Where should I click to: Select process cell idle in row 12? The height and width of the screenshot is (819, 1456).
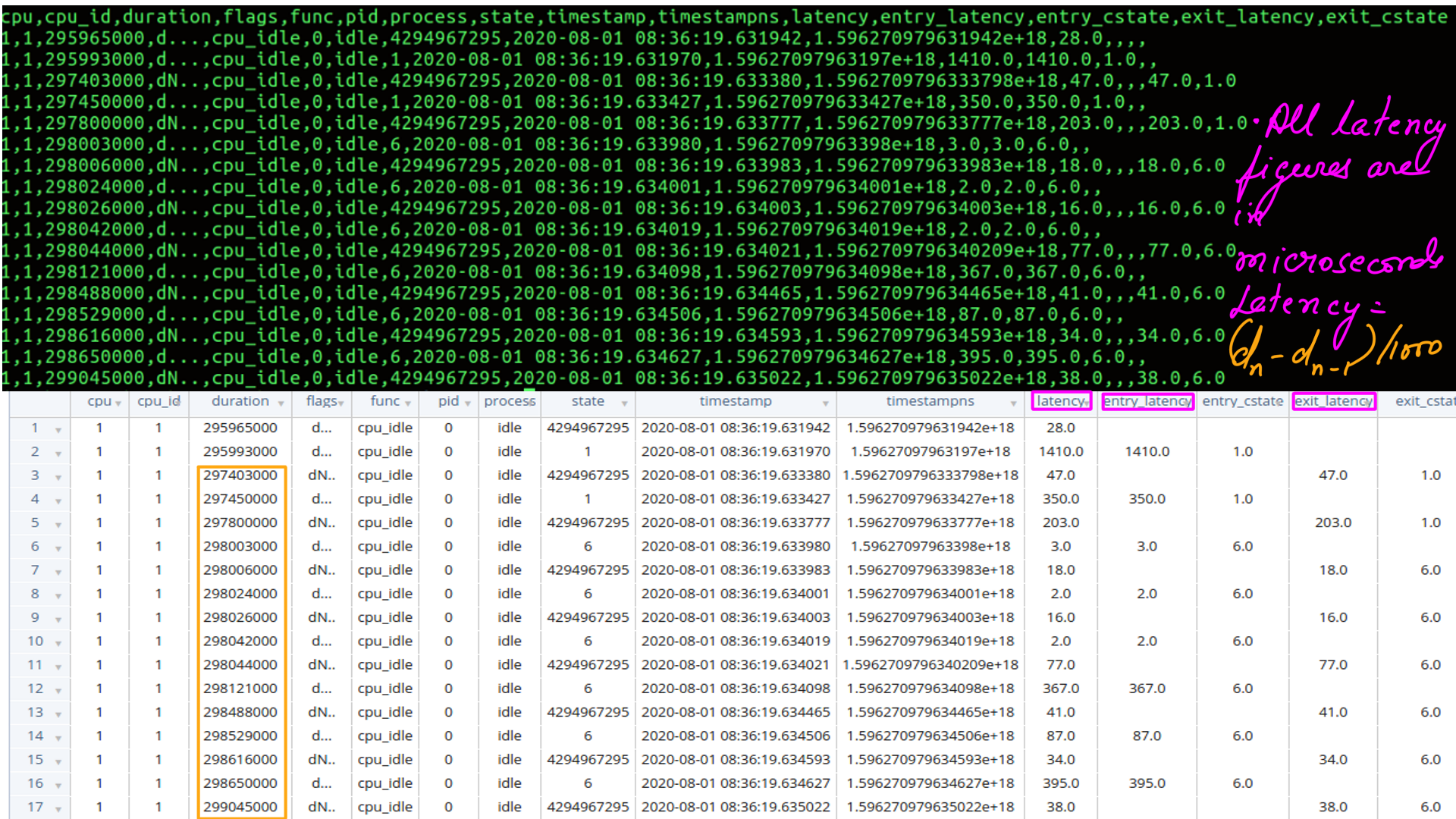[x=510, y=689]
